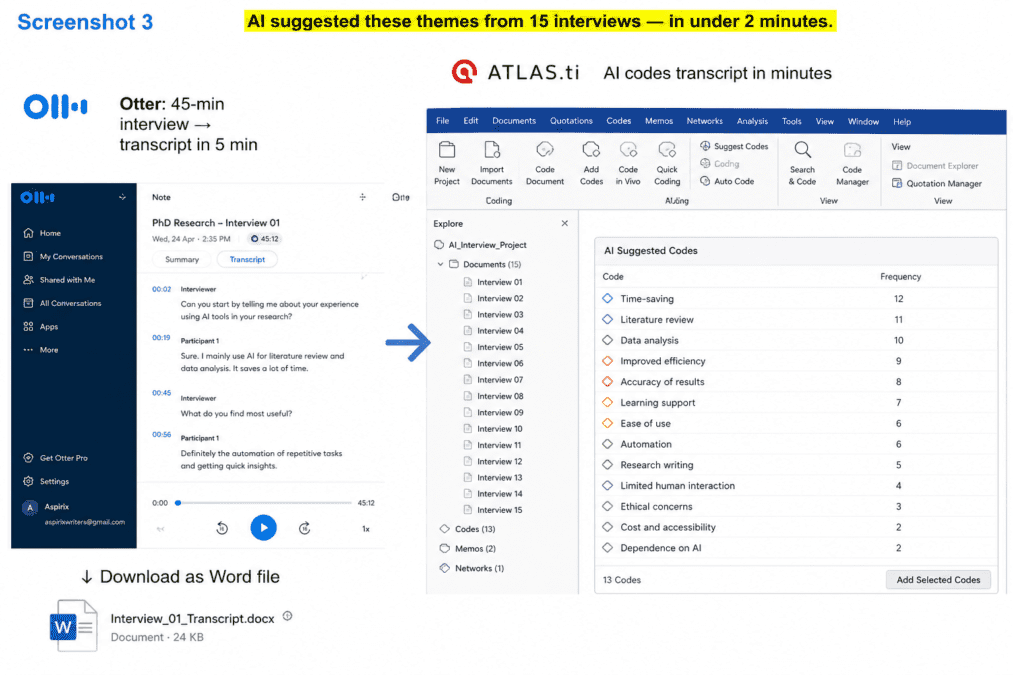Open the Search & Code magnifier tool

[x=802, y=163]
